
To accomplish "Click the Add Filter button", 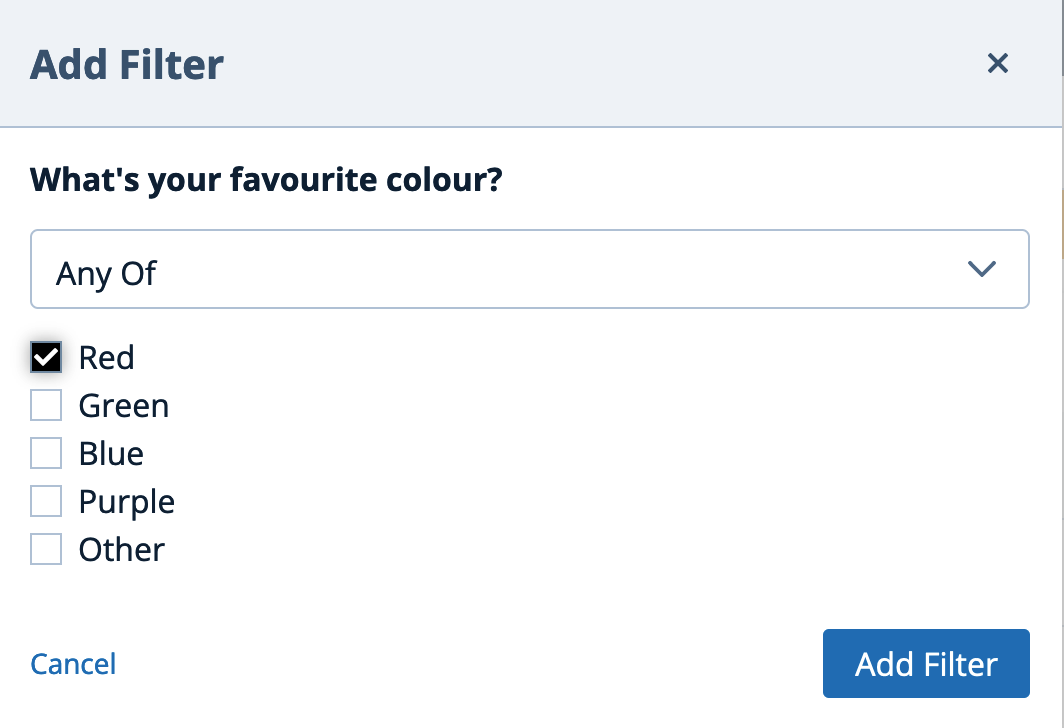I will pyautogui.click(x=925, y=663).
